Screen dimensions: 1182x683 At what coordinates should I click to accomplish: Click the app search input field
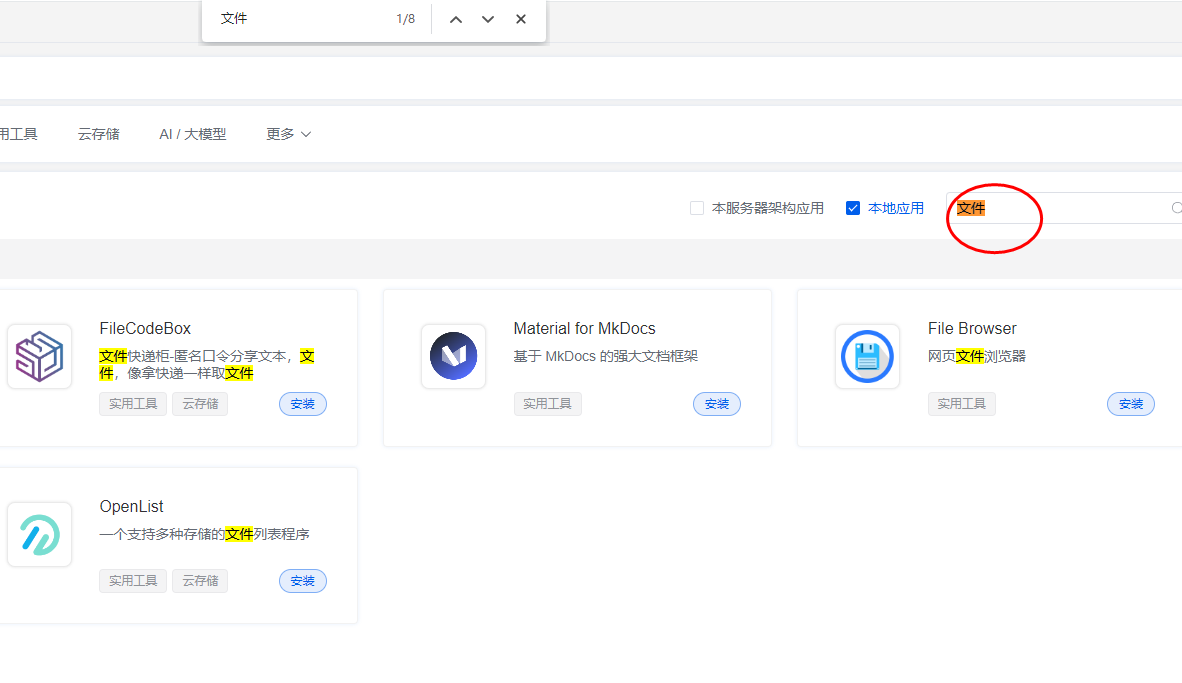point(1063,208)
